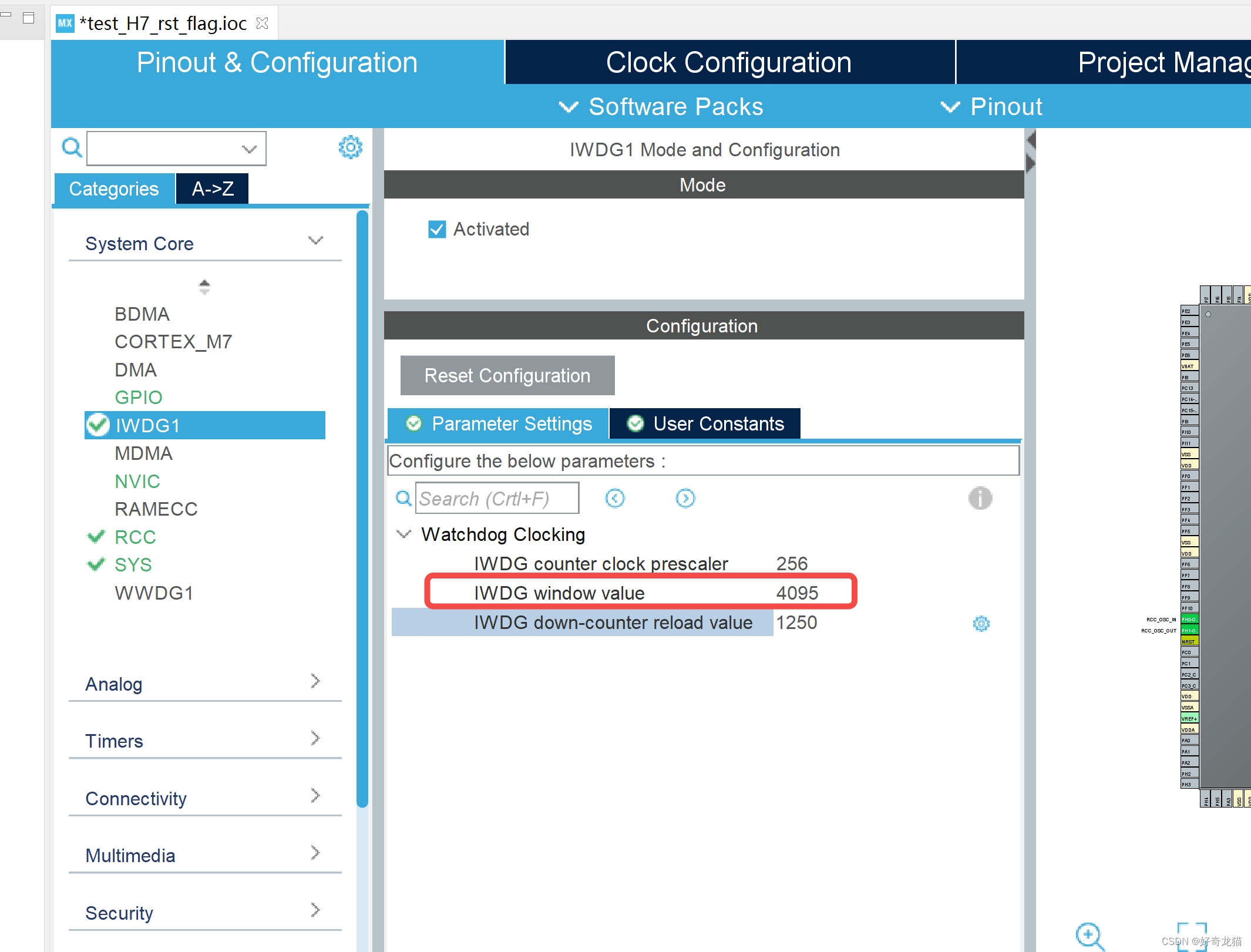This screenshot has height=952, width=1251.
Task: Open the categories settings gear icon
Action: pos(350,147)
